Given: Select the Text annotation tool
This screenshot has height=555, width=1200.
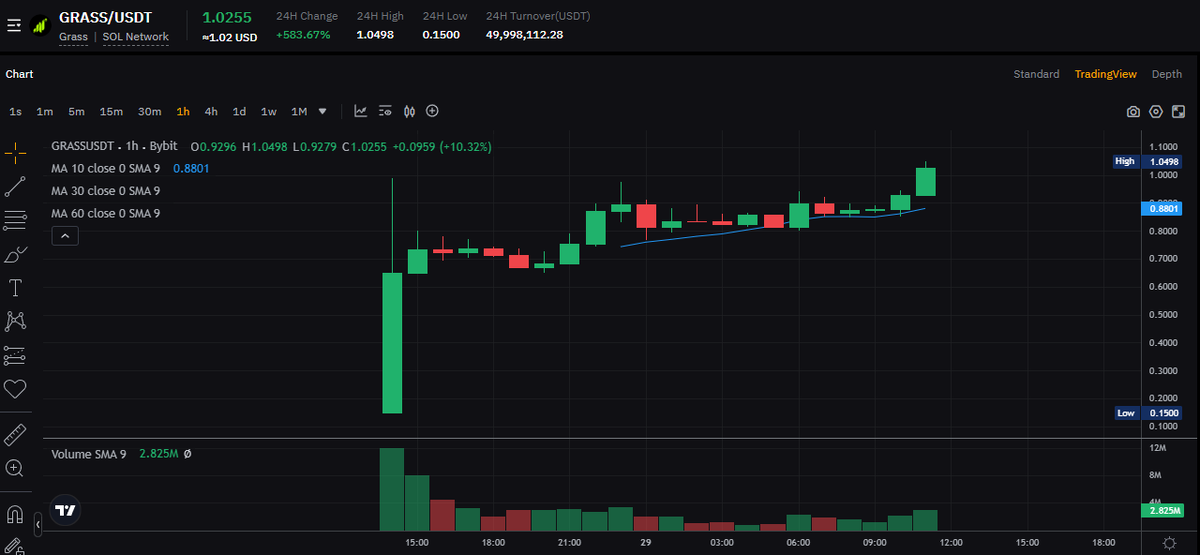Looking at the screenshot, I should 15,288.
